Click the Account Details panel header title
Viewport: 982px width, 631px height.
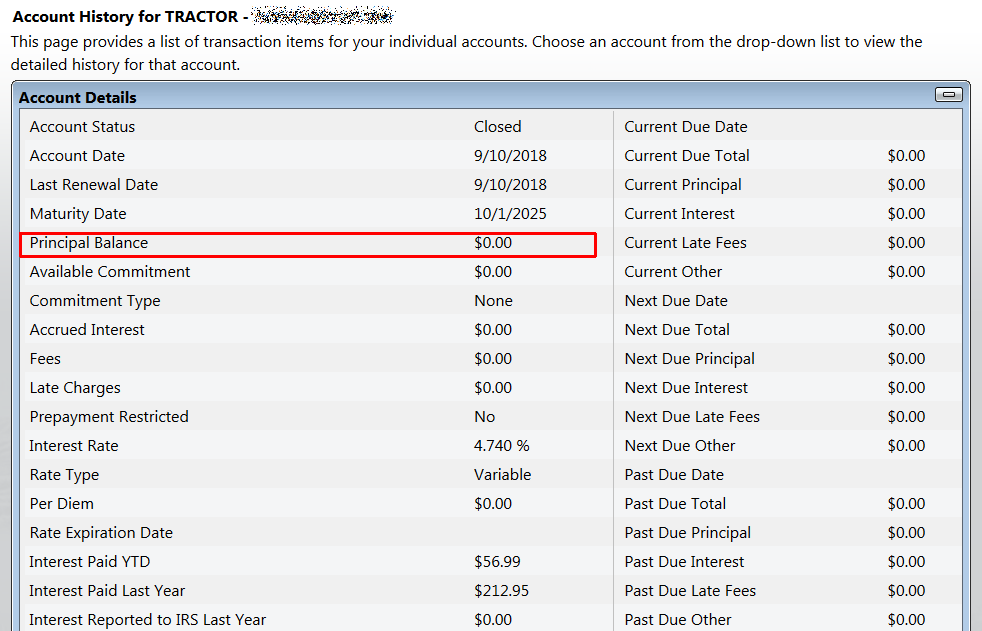click(78, 98)
